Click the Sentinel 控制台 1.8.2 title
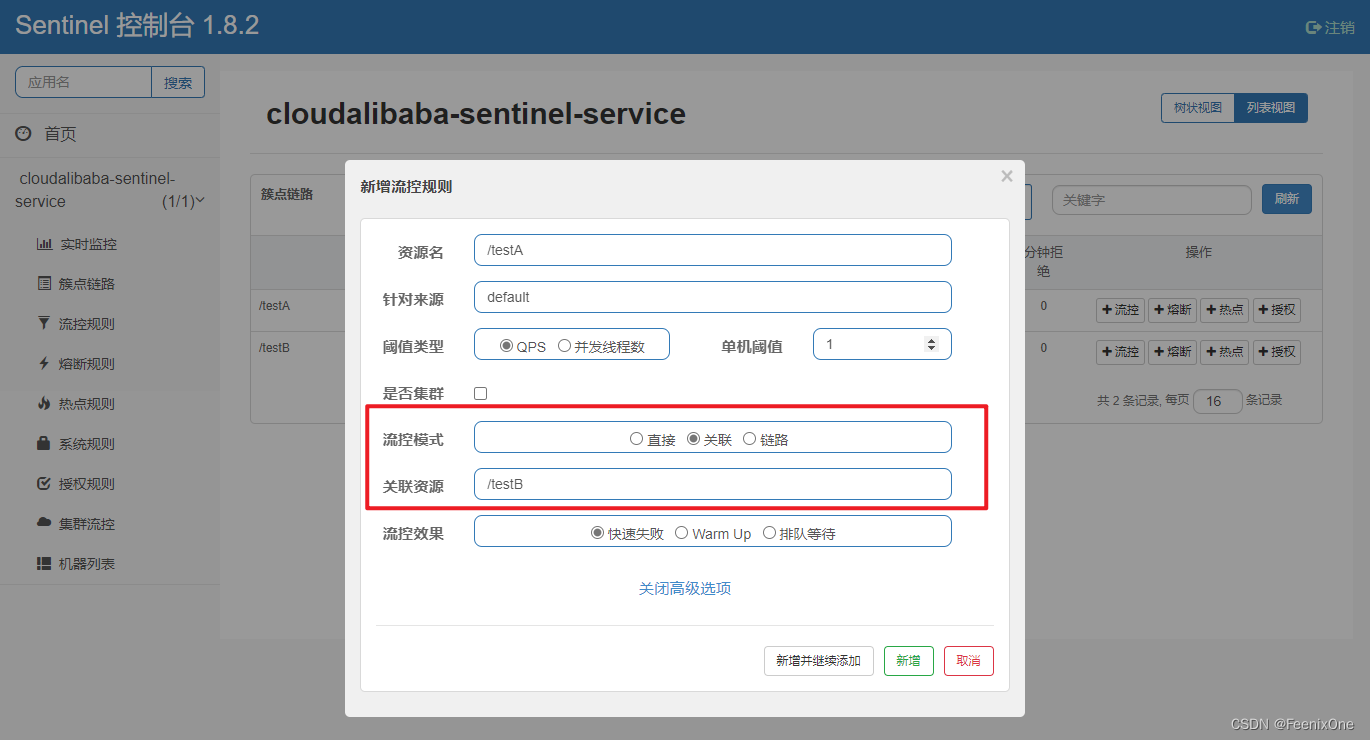Screen dimensions: 1370x740 click(x=137, y=26)
